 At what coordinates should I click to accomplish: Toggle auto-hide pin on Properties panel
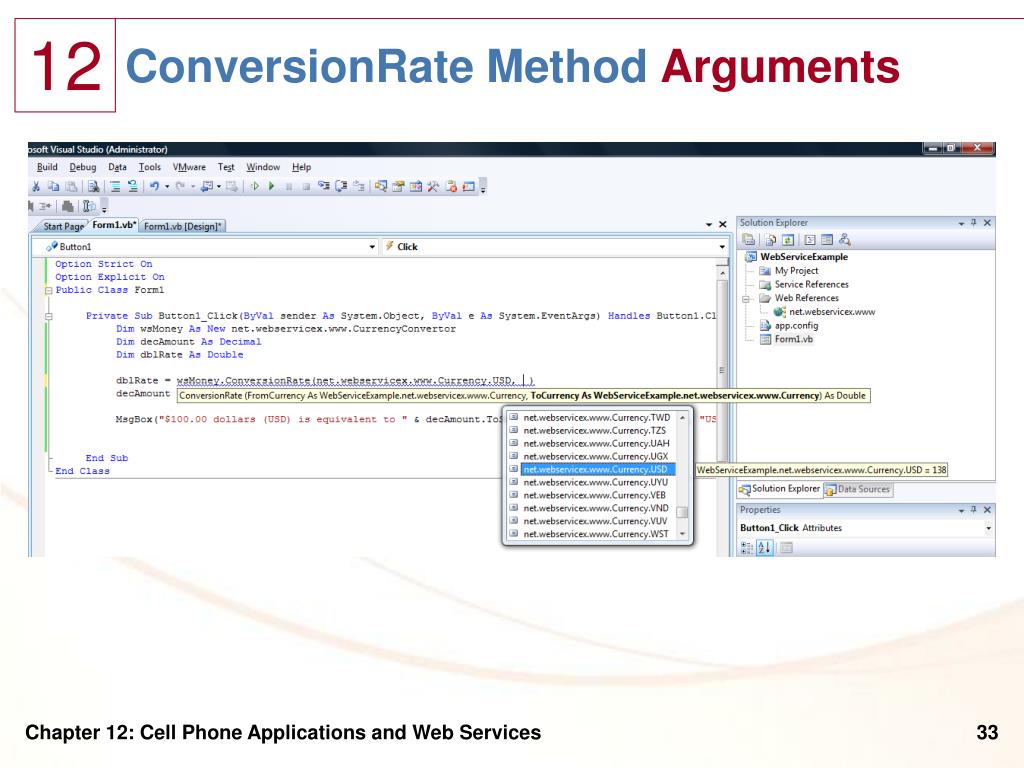974,510
